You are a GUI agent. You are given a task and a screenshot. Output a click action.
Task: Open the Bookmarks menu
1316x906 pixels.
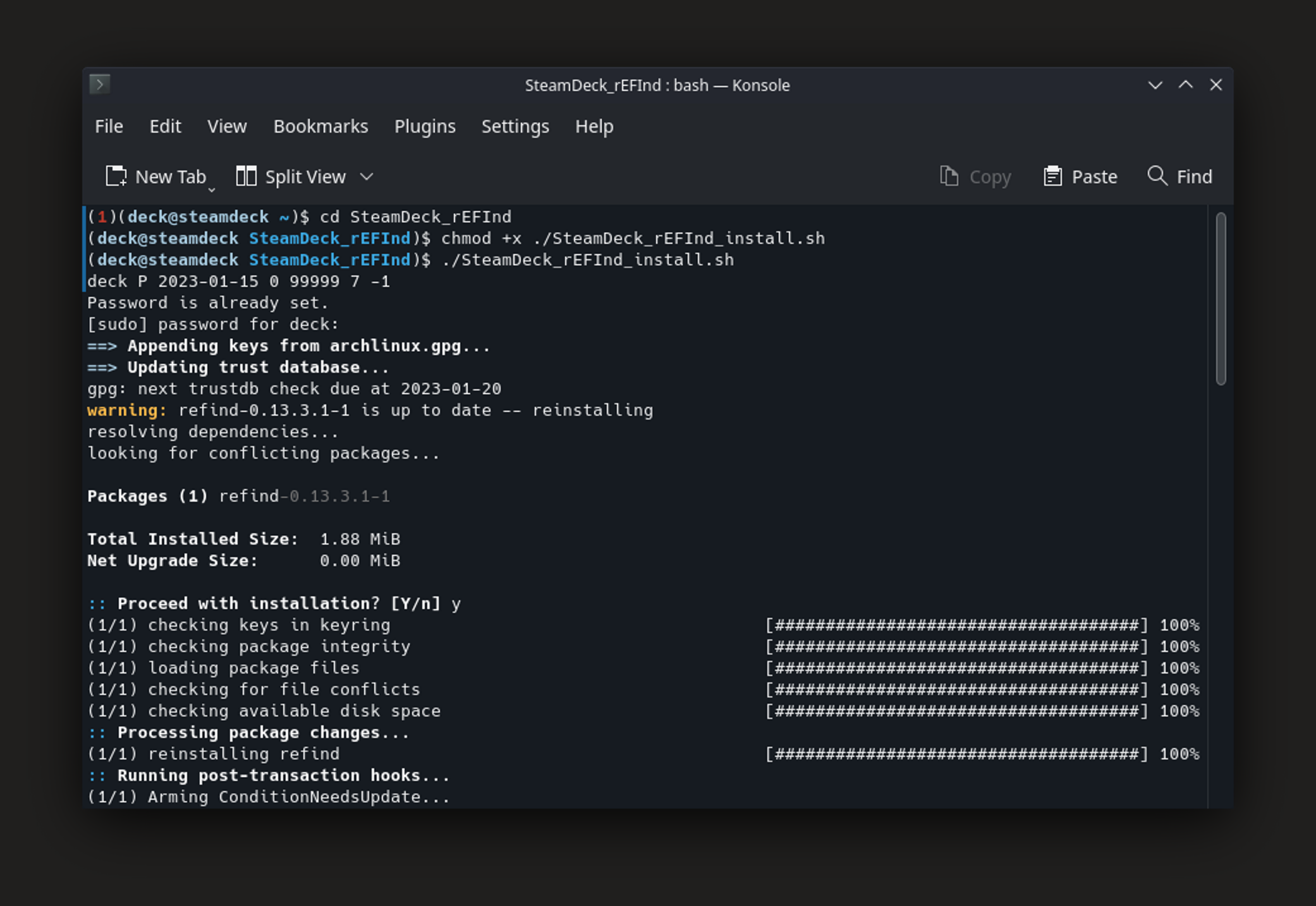[320, 126]
